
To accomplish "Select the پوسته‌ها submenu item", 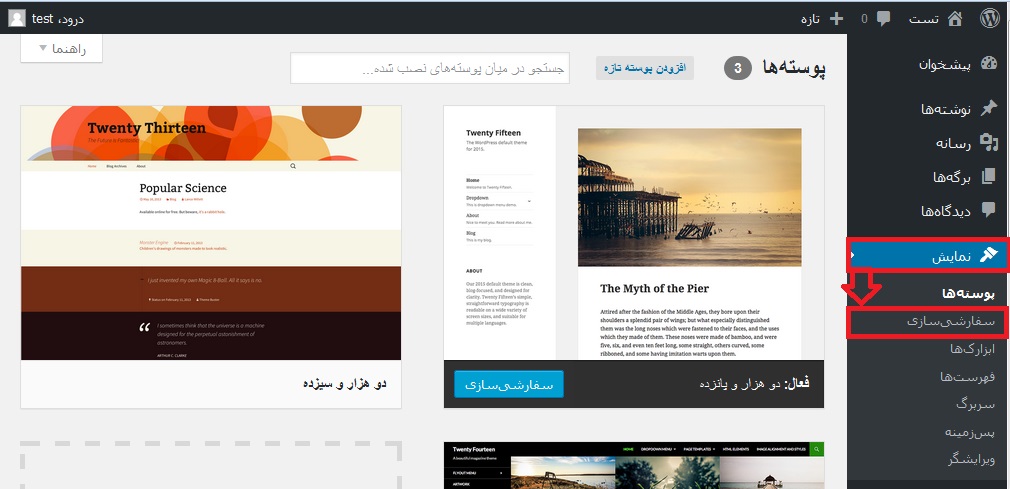I will [x=968, y=293].
